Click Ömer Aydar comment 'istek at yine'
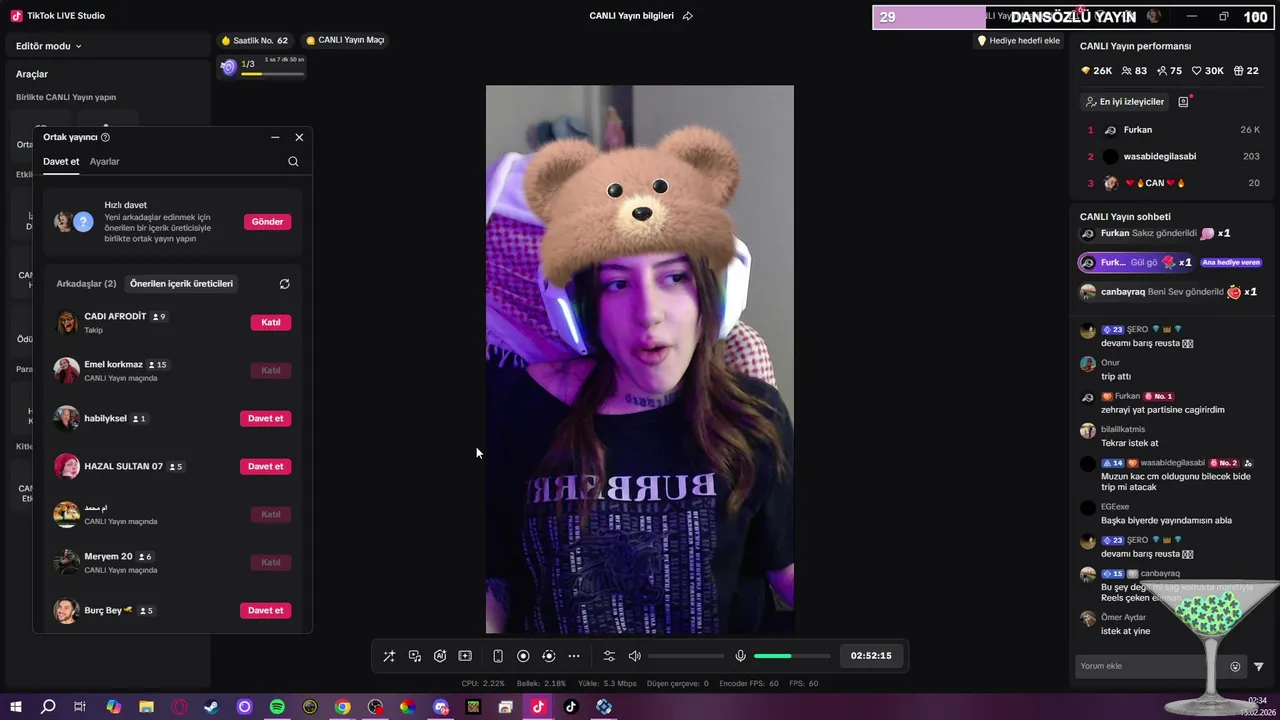The width and height of the screenshot is (1280, 720). point(1126,631)
